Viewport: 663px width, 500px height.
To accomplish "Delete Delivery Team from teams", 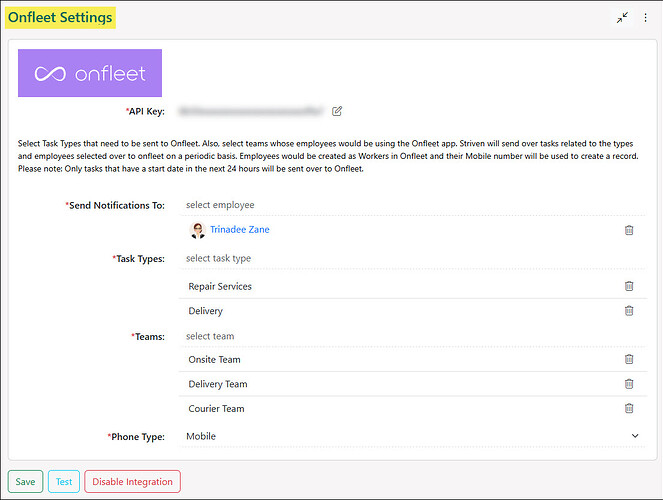I will (629, 384).
